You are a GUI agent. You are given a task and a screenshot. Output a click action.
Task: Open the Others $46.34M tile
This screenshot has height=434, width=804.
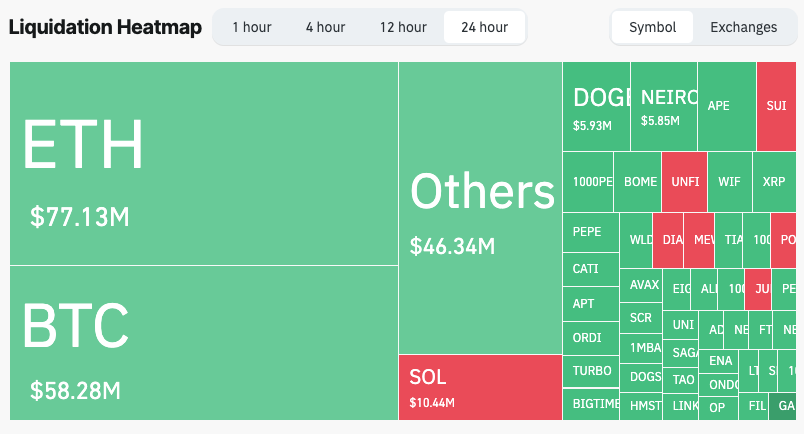[480, 208]
